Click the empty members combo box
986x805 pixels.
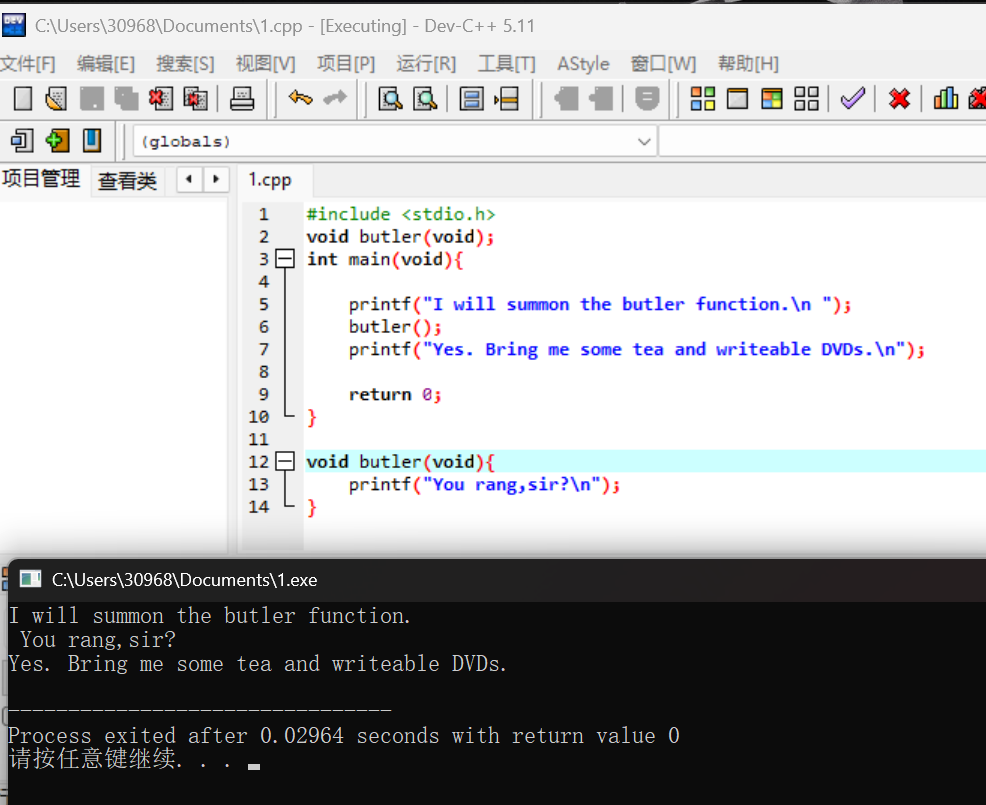tap(823, 141)
